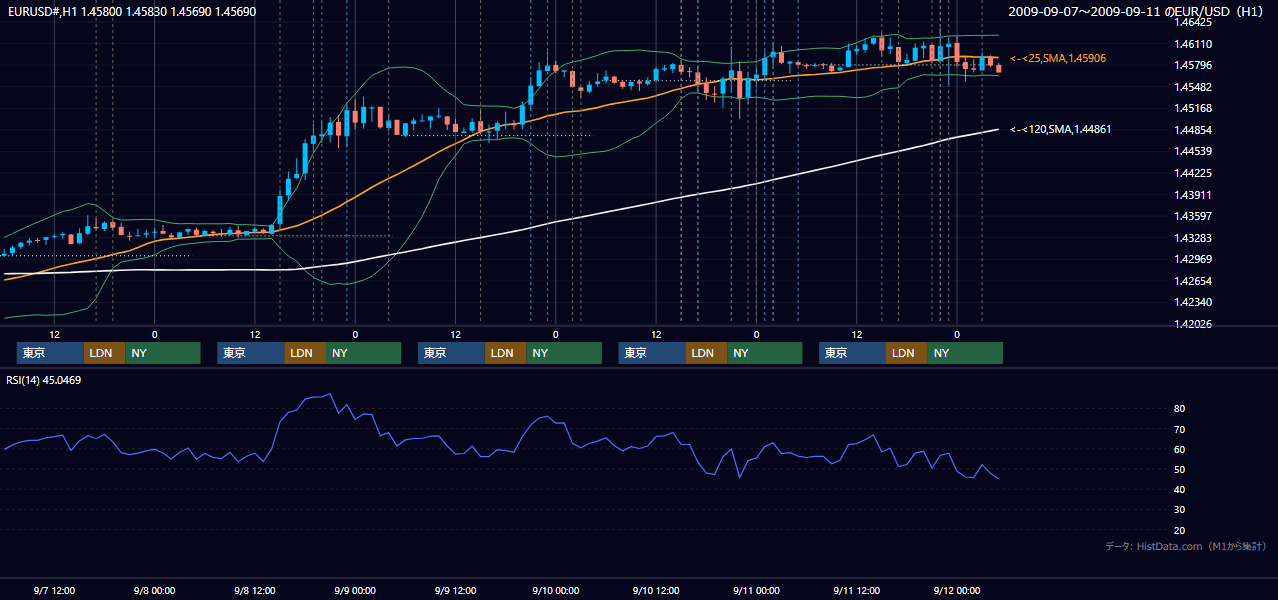1278x600 pixels.
Task: Select the 9/8 00:00 time axis label
Action: point(154,590)
